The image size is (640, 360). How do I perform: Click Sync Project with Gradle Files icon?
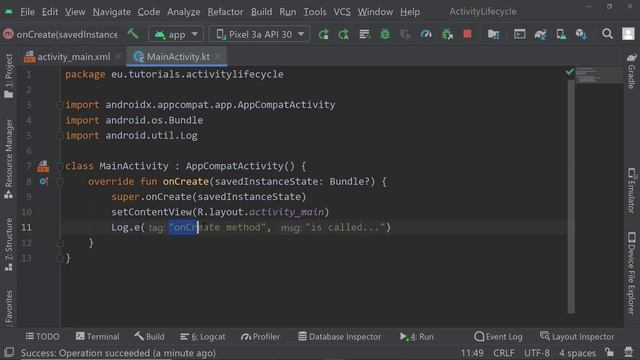point(540,34)
